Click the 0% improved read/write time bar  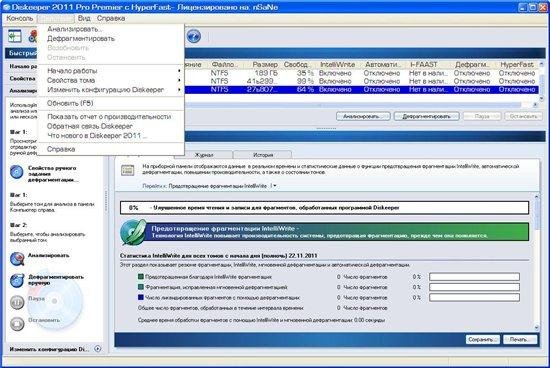(x=324, y=208)
